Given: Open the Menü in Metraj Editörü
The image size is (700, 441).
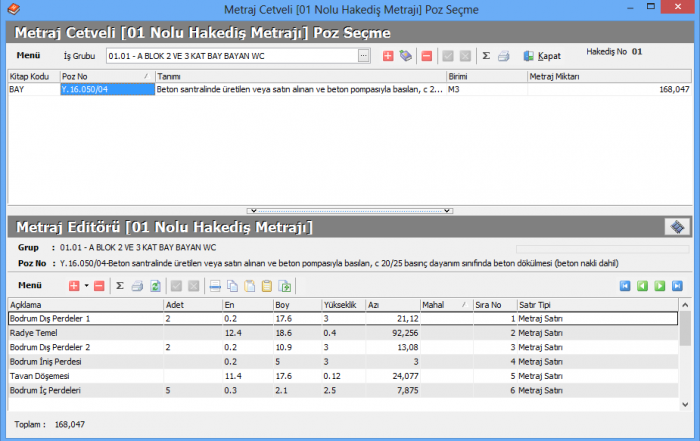Looking at the screenshot, I should (x=29, y=286).
